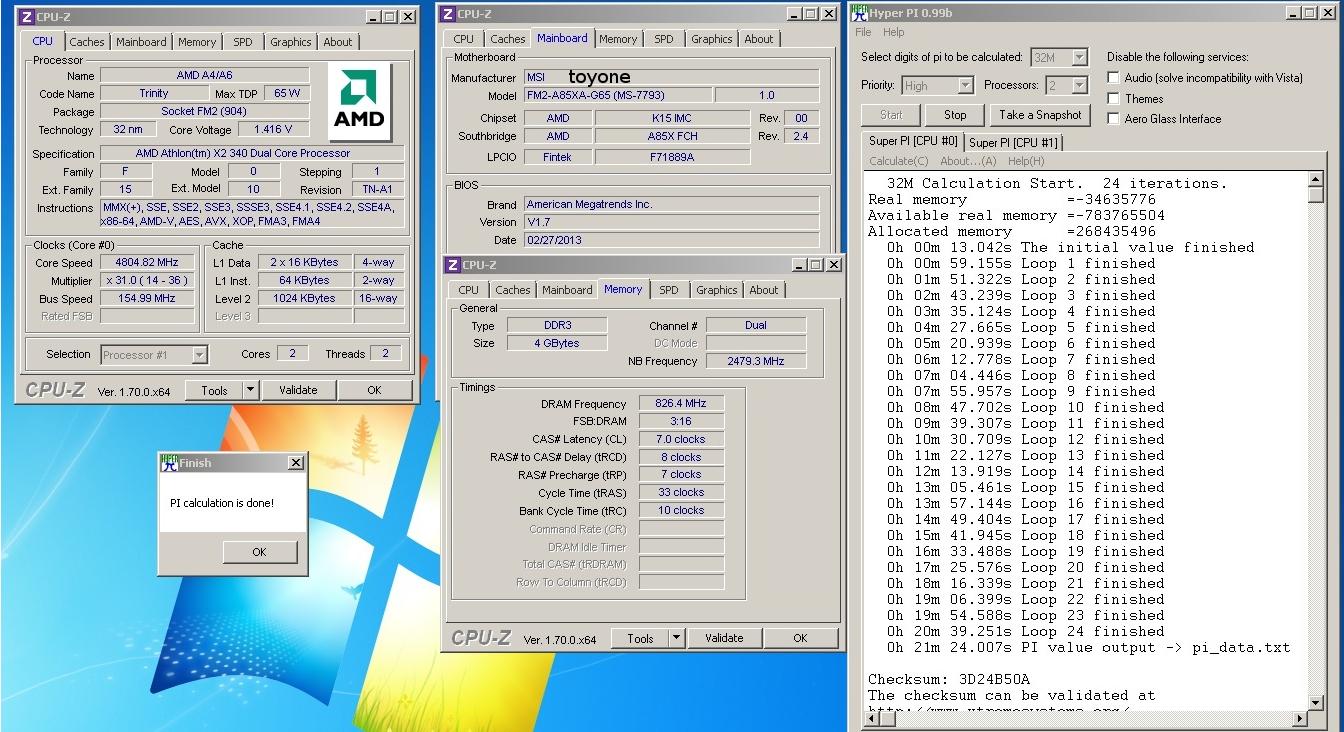1344x732 pixels.
Task: Open the Hyper PI Help menu
Action: [893, 32]
